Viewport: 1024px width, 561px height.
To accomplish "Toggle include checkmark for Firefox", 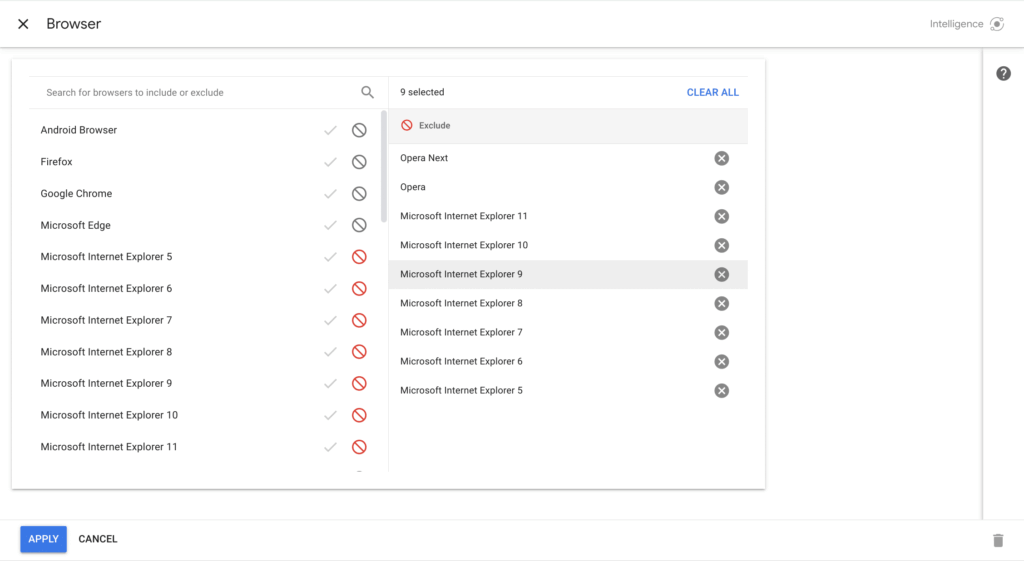I will (x=330, y=162).
